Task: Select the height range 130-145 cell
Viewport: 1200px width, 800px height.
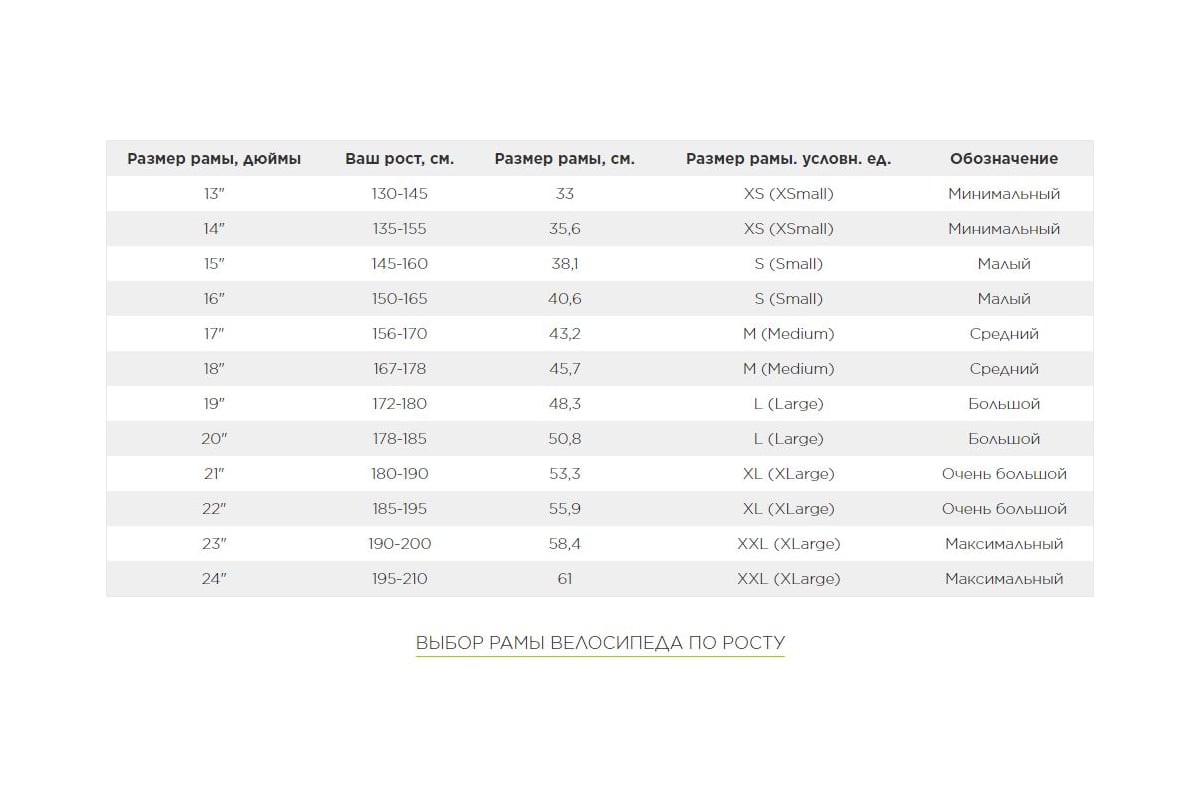Action: [399, 194]
